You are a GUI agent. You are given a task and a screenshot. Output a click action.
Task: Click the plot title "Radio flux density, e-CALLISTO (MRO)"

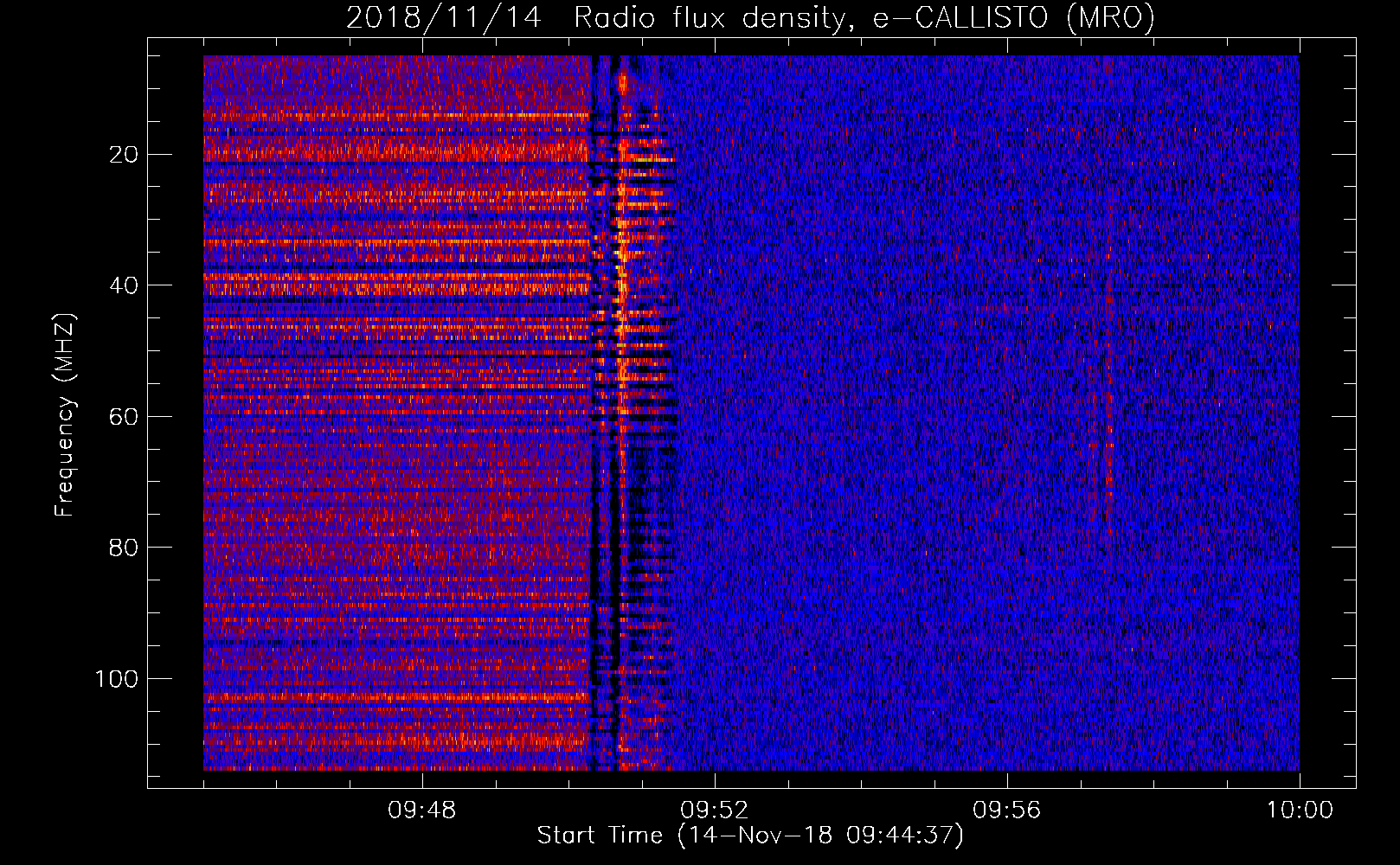[x=864, y=17]
